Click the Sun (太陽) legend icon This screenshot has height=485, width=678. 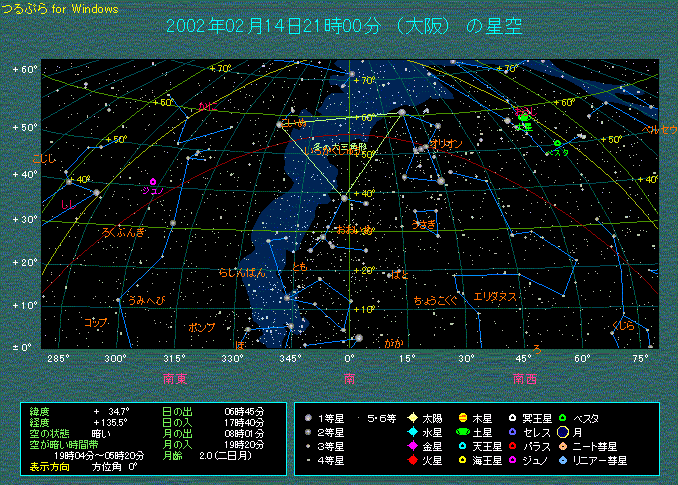[x=412, y=417]
